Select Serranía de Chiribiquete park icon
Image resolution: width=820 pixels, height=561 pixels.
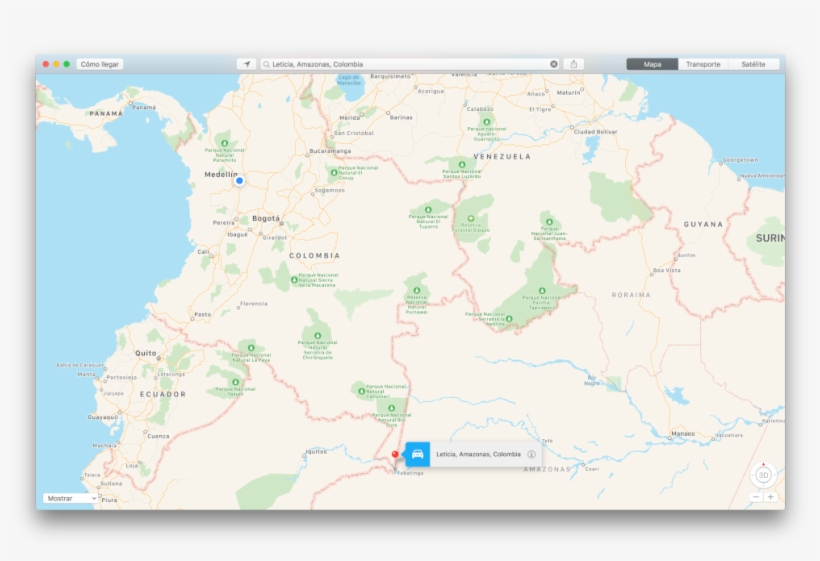[x=317, y=336]
